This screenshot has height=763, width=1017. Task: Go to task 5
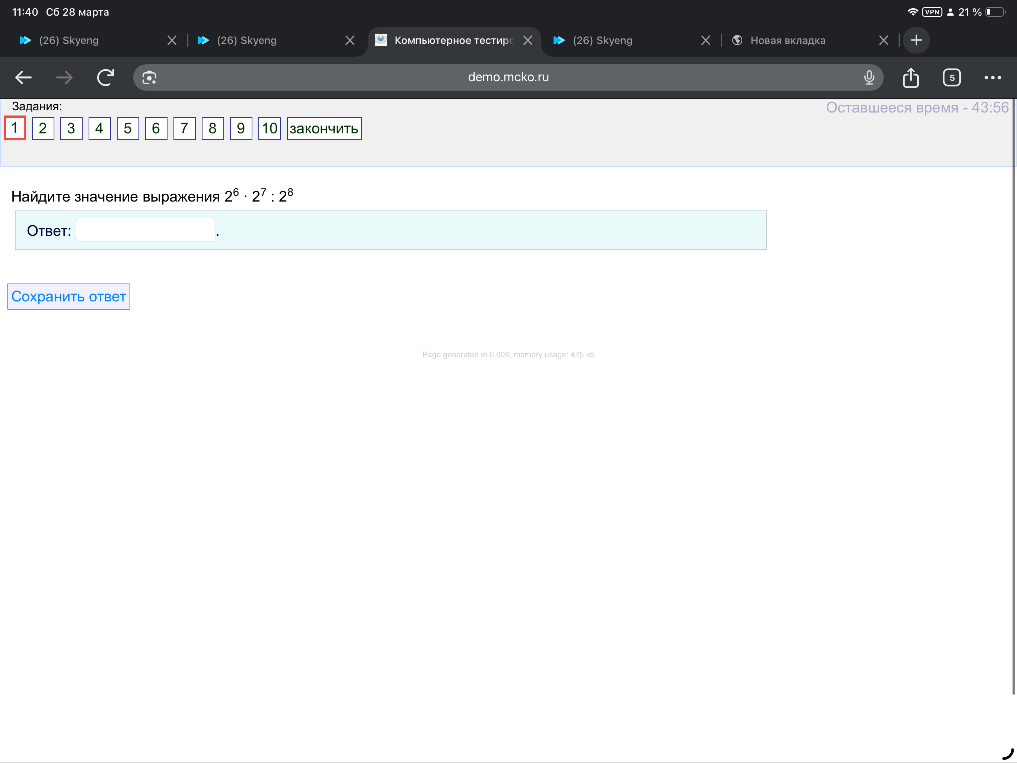tap(128, 128)
